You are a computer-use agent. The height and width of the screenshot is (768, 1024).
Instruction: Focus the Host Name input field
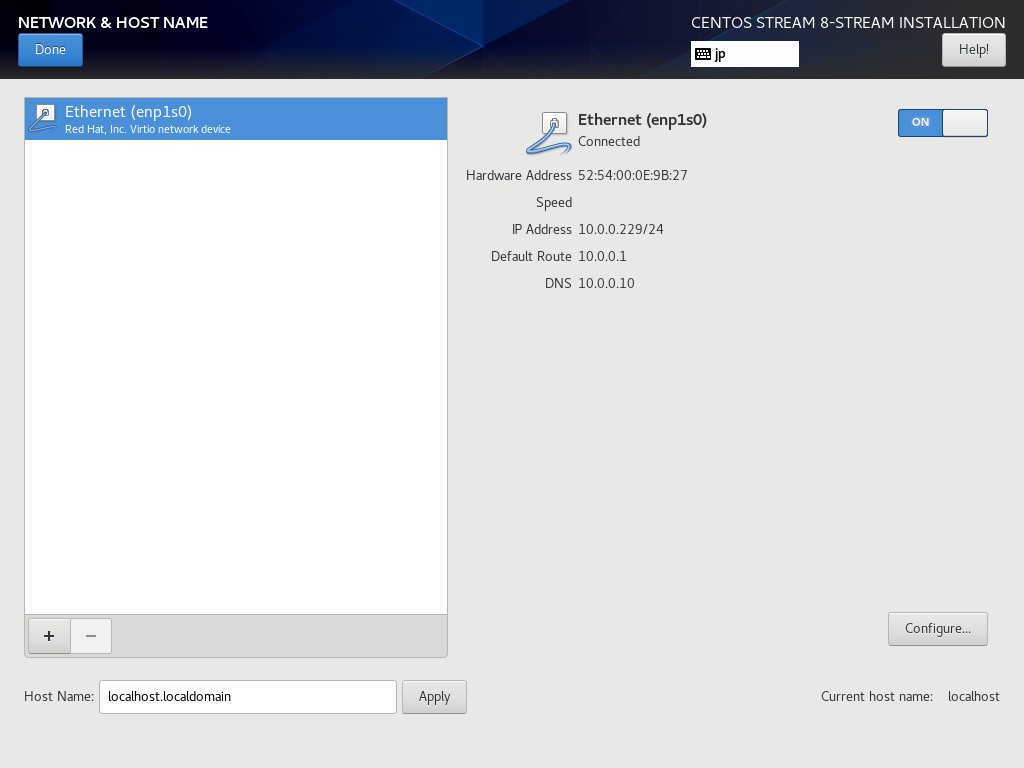(248, 697)
